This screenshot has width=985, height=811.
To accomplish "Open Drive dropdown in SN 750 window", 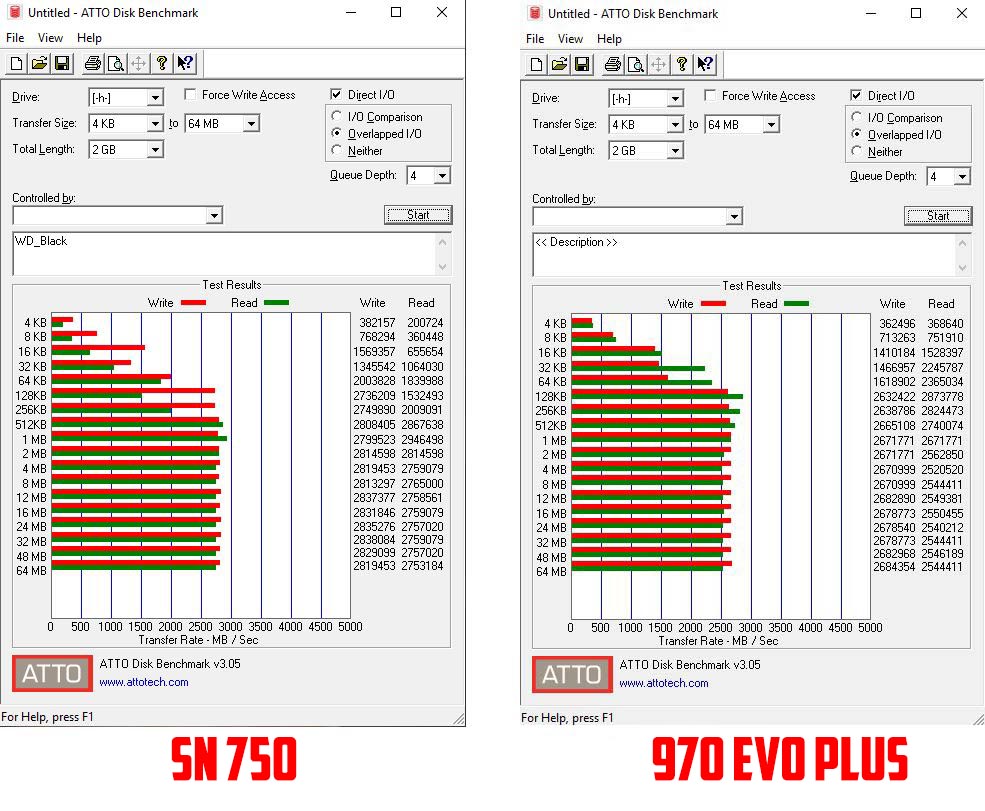I will click(155, 97).
